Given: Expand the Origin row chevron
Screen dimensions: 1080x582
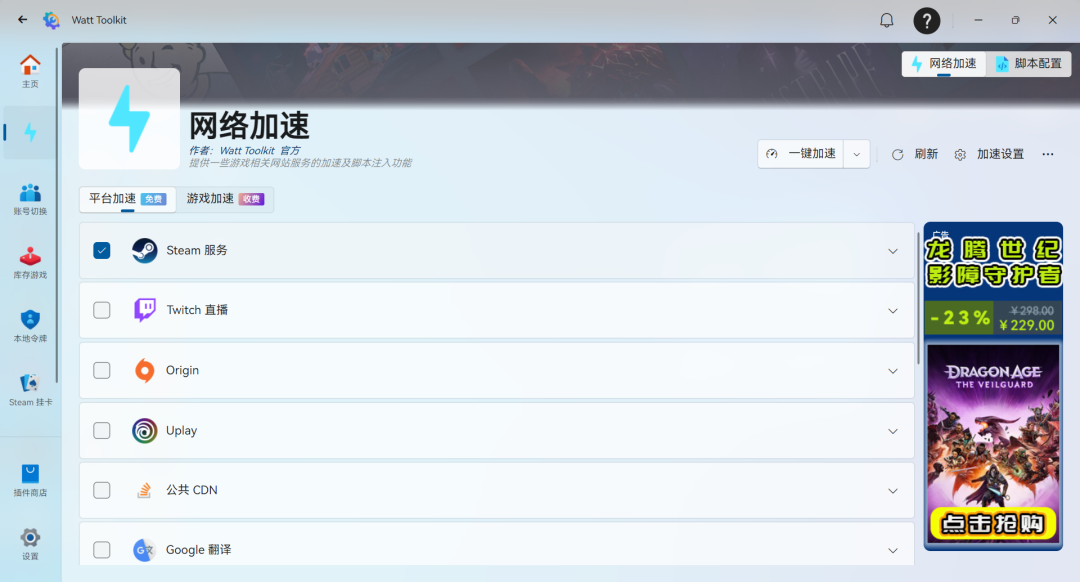Looking at the screenshot, I should (x=893, y=371).
